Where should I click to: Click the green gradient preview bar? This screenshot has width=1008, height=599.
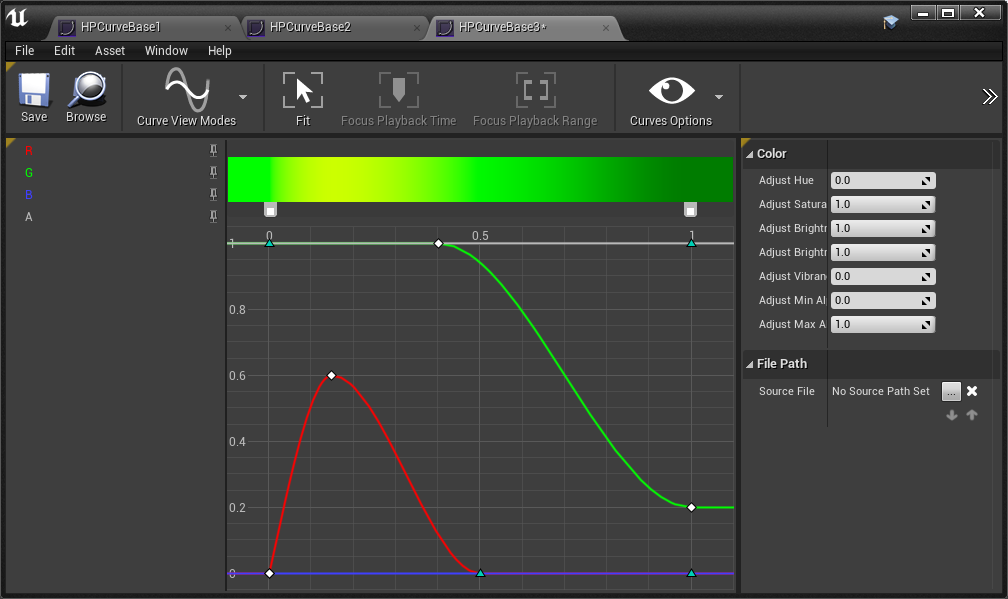480,179
